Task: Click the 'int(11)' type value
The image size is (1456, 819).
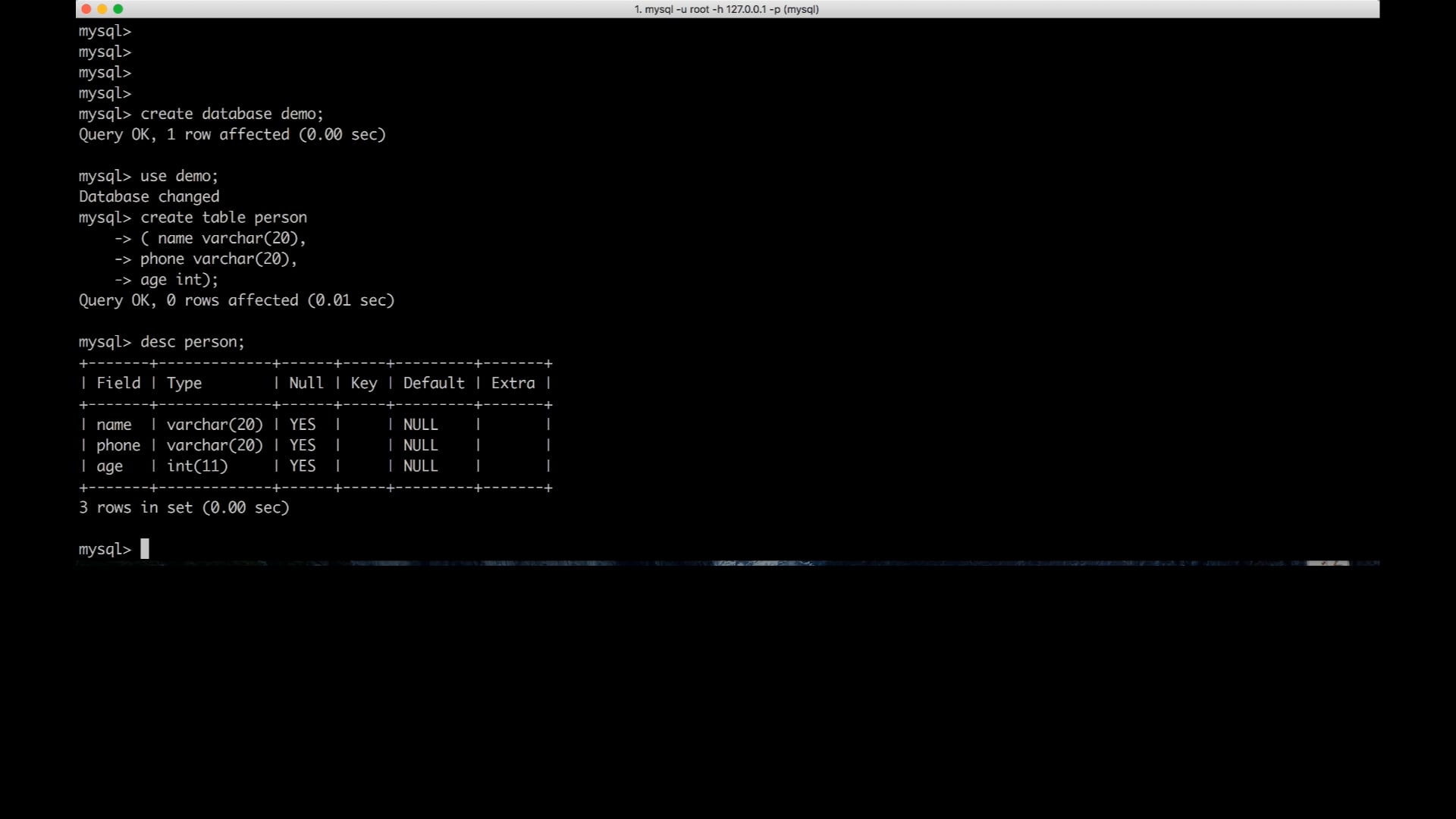Action: coord(197,466)
